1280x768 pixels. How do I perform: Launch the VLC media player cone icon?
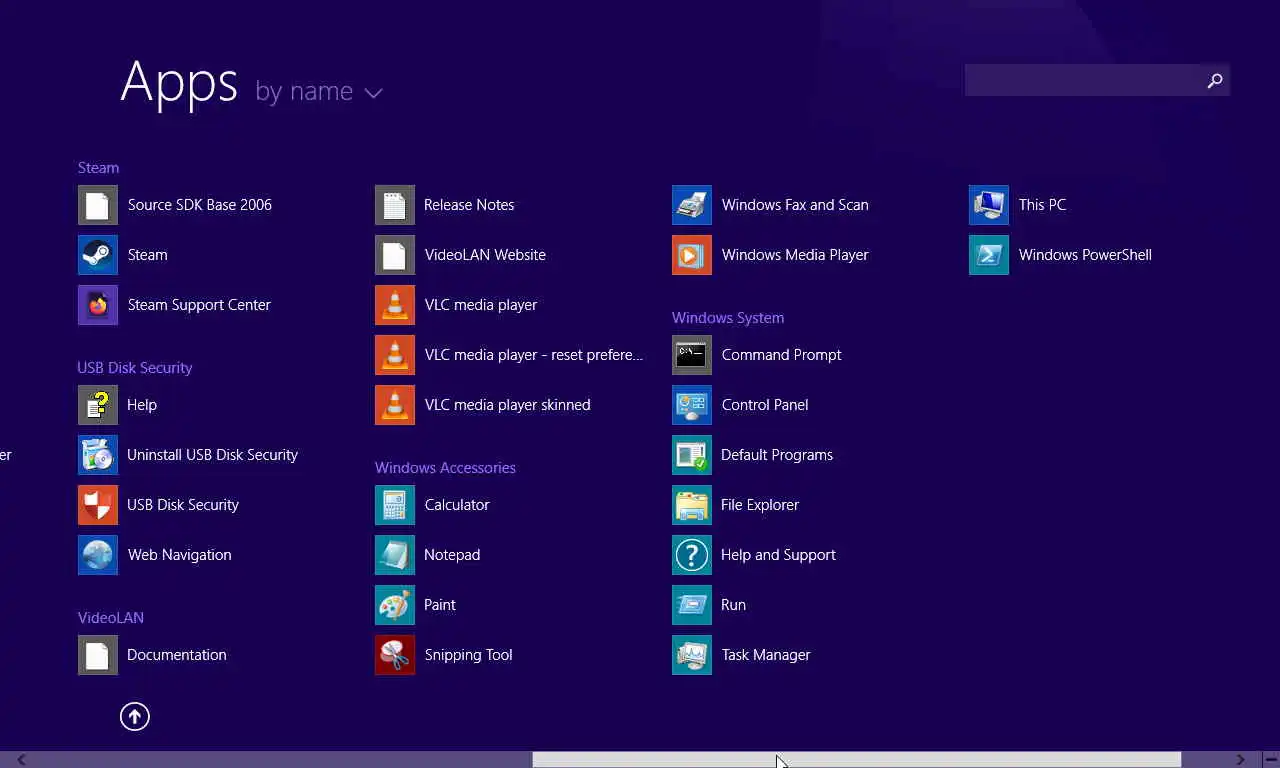[x=395, y=305]
